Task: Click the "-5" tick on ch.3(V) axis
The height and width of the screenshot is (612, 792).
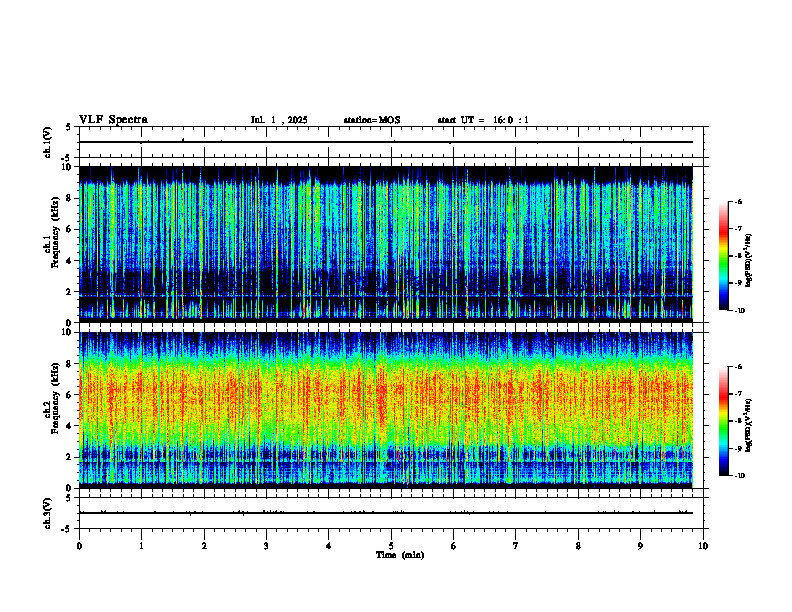Action: [x=66, y=529]
